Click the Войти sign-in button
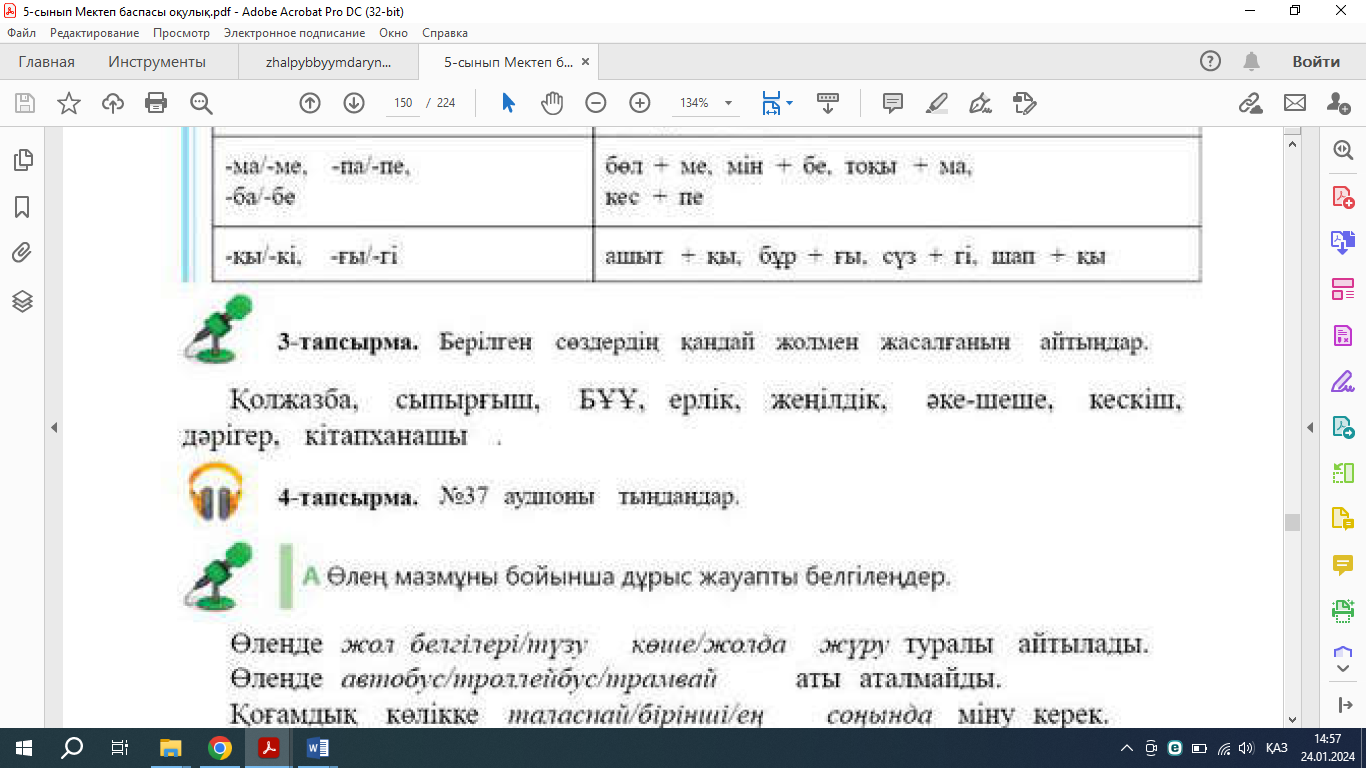Screen dimensions: 1366x768 coord(1316,62)
